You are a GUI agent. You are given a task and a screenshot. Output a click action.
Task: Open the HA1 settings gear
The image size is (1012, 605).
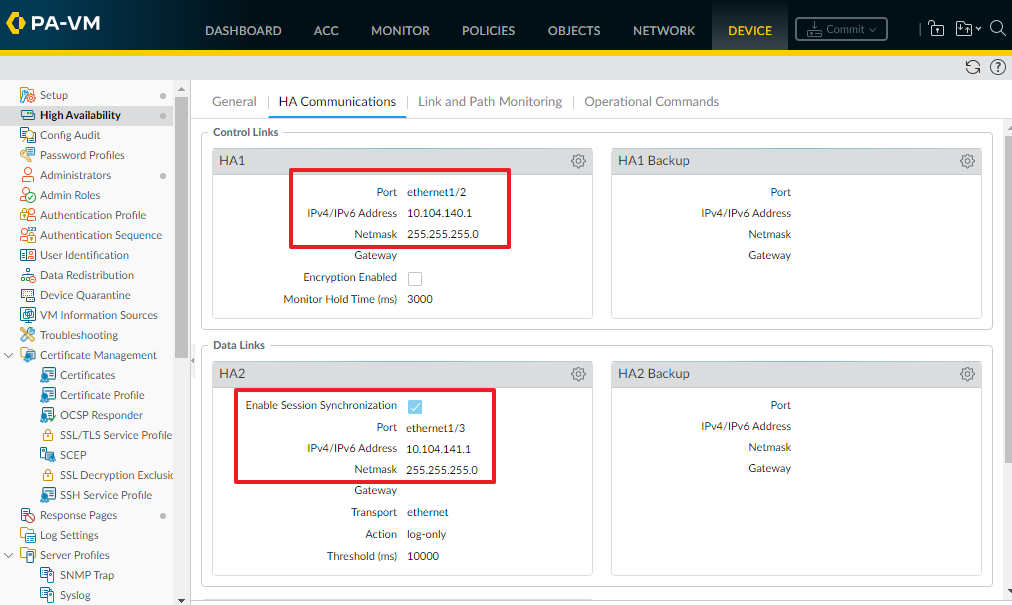pos(577,161)
